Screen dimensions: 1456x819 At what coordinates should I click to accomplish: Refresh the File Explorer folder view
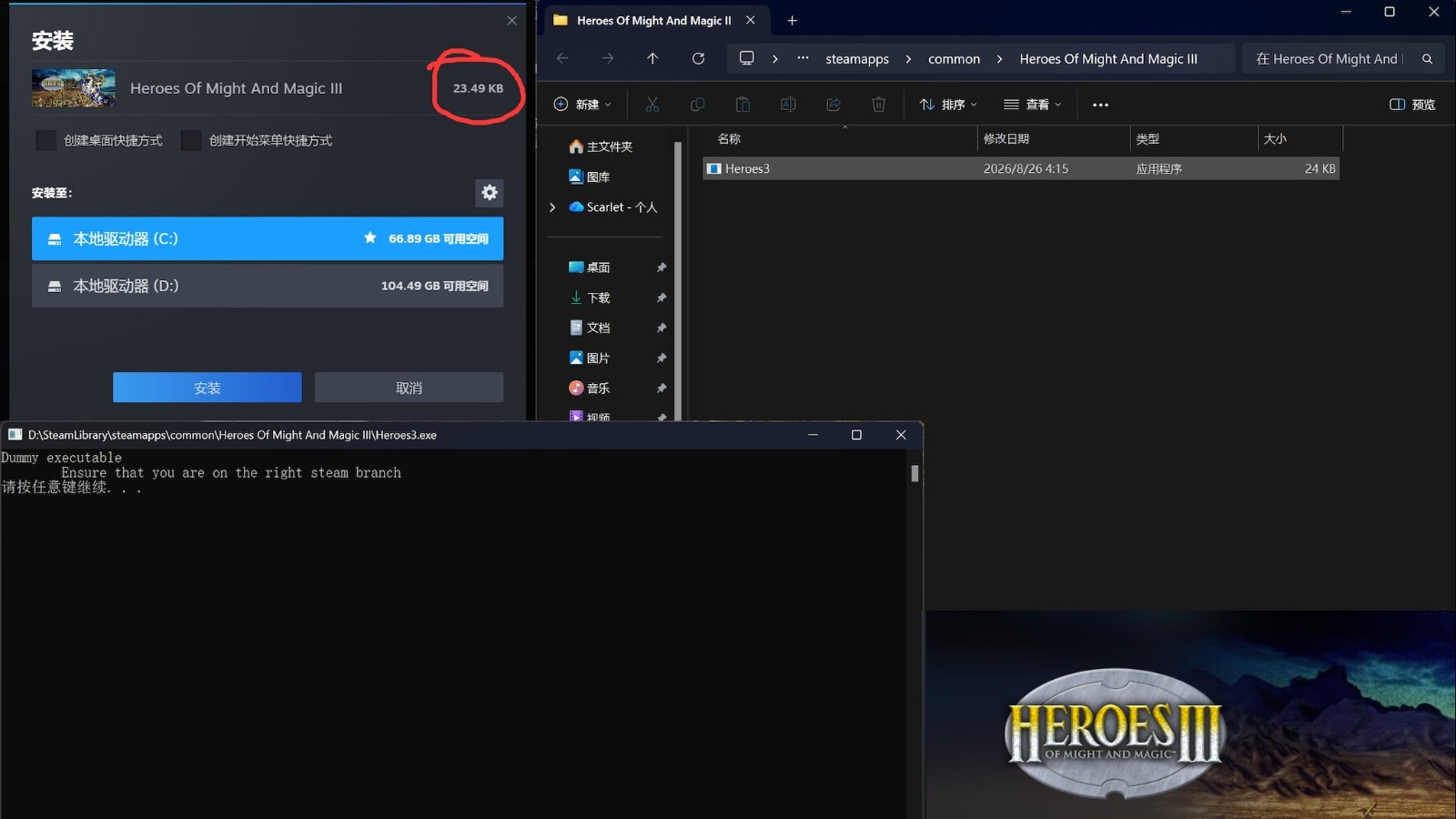[698, 58]
